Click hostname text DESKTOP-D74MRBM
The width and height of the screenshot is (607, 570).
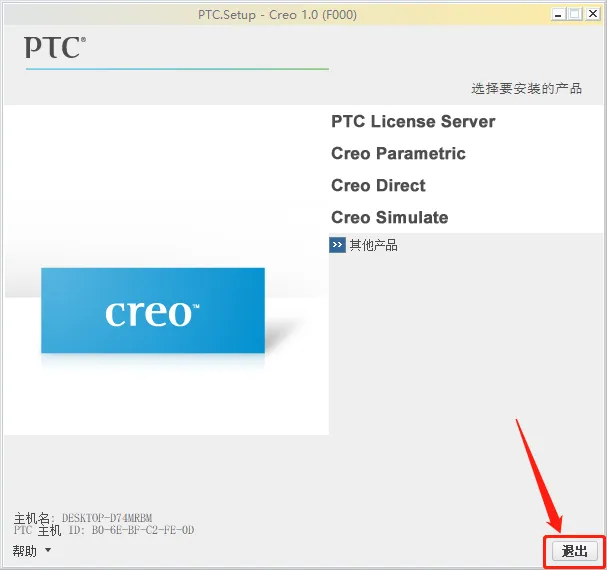[x=107, y=518]
